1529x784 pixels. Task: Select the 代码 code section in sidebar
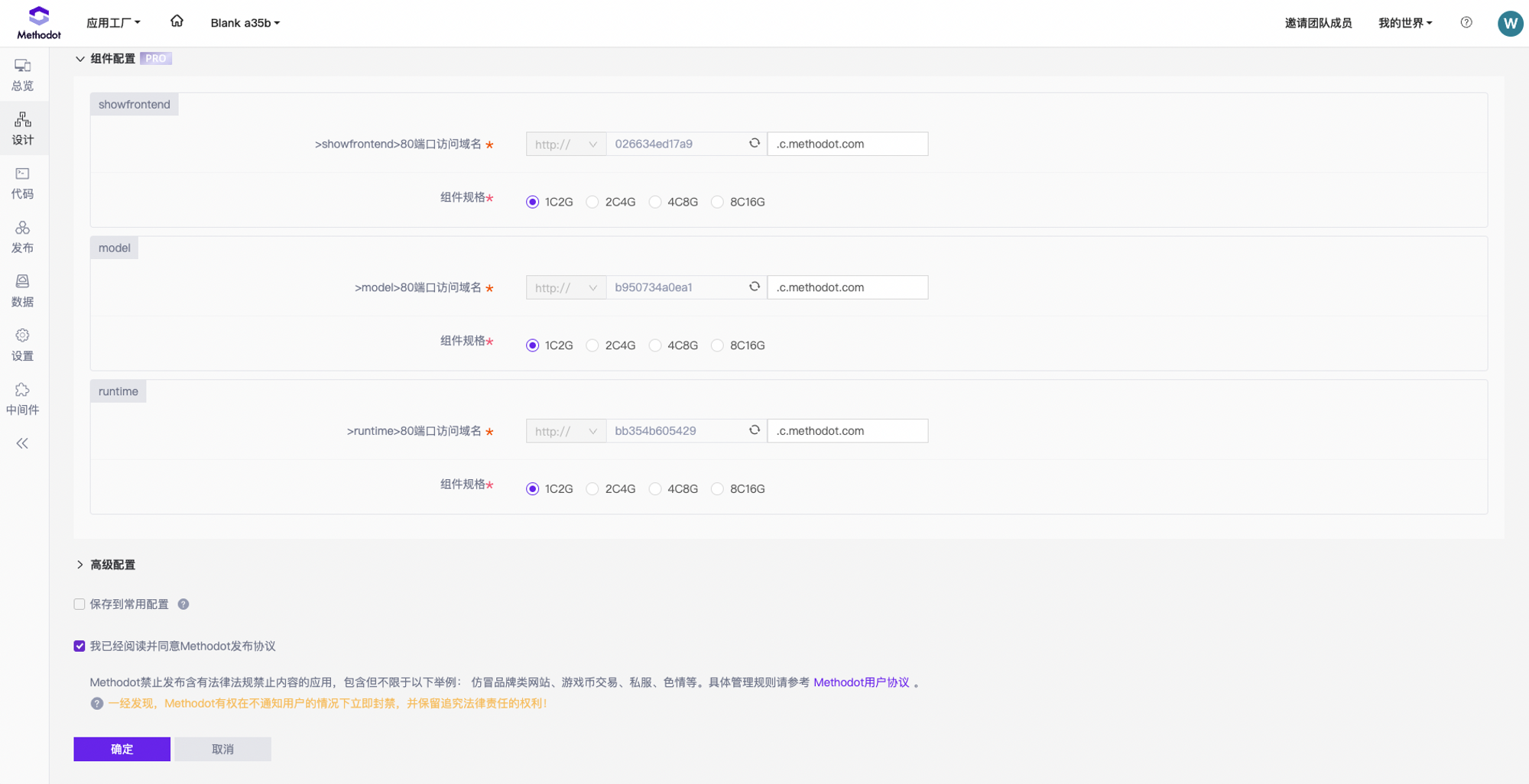pos(22,183)
